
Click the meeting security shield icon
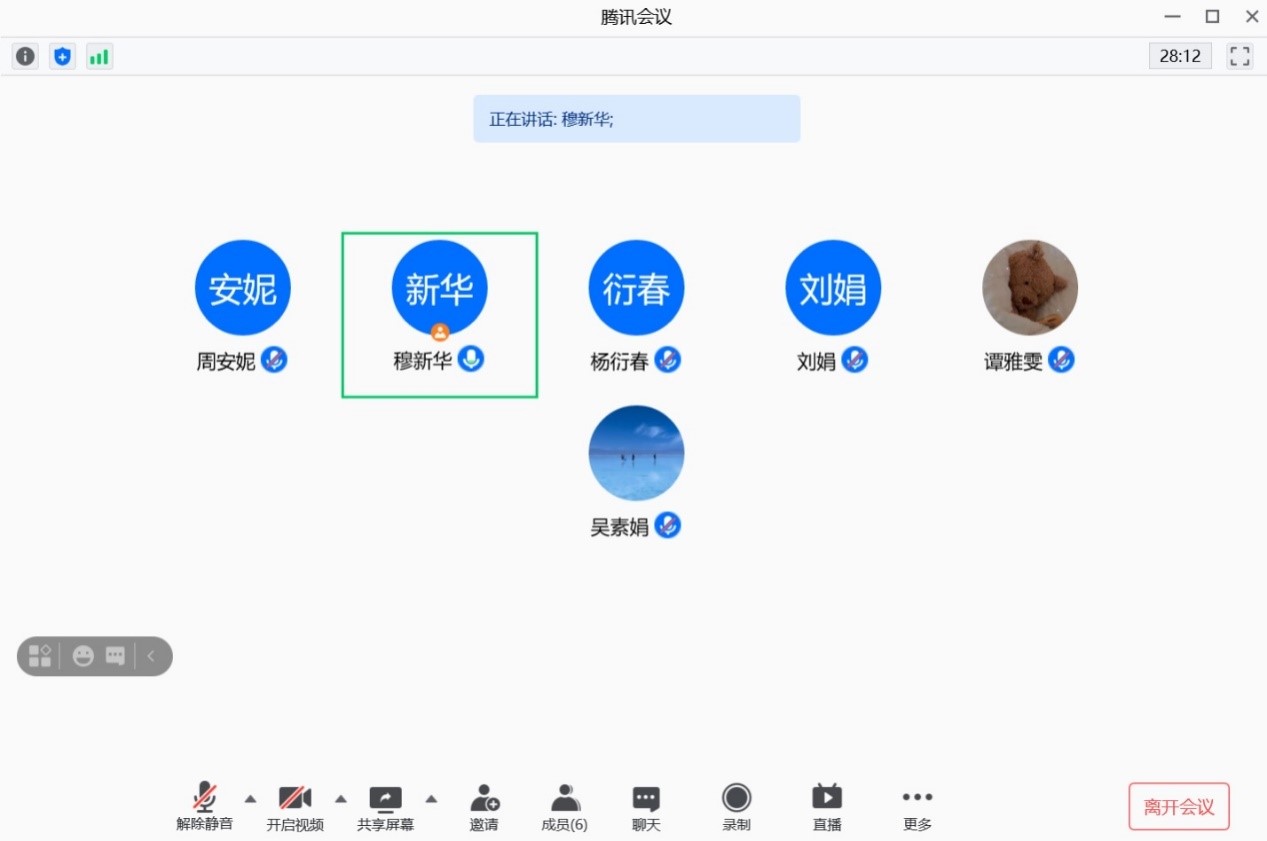[x=62, y=56]
